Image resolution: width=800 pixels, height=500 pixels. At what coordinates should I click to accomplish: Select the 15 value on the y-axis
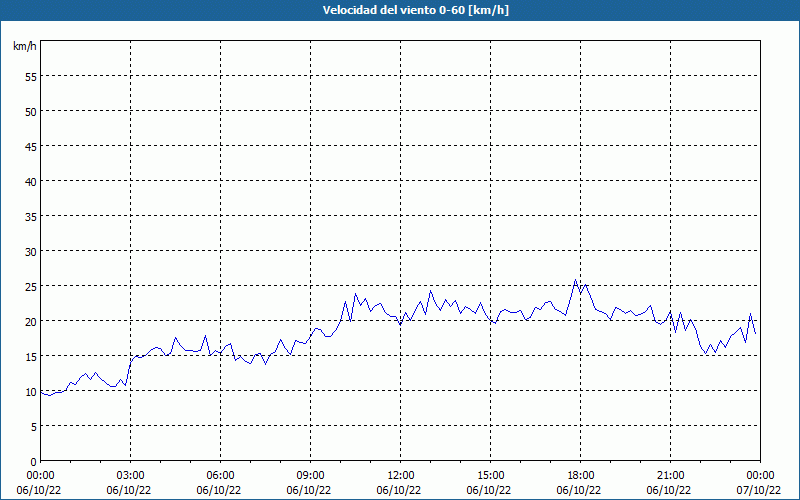click(x=31, y=357)
